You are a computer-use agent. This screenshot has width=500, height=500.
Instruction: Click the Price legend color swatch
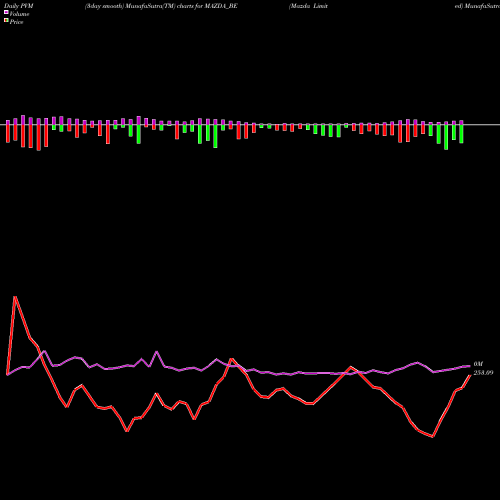click(6, 21)
